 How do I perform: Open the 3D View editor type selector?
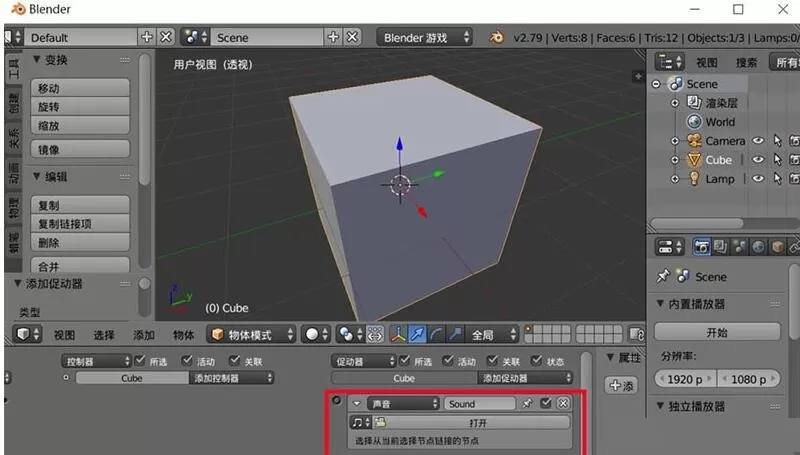pyautogui.click(x=27, y=335)
